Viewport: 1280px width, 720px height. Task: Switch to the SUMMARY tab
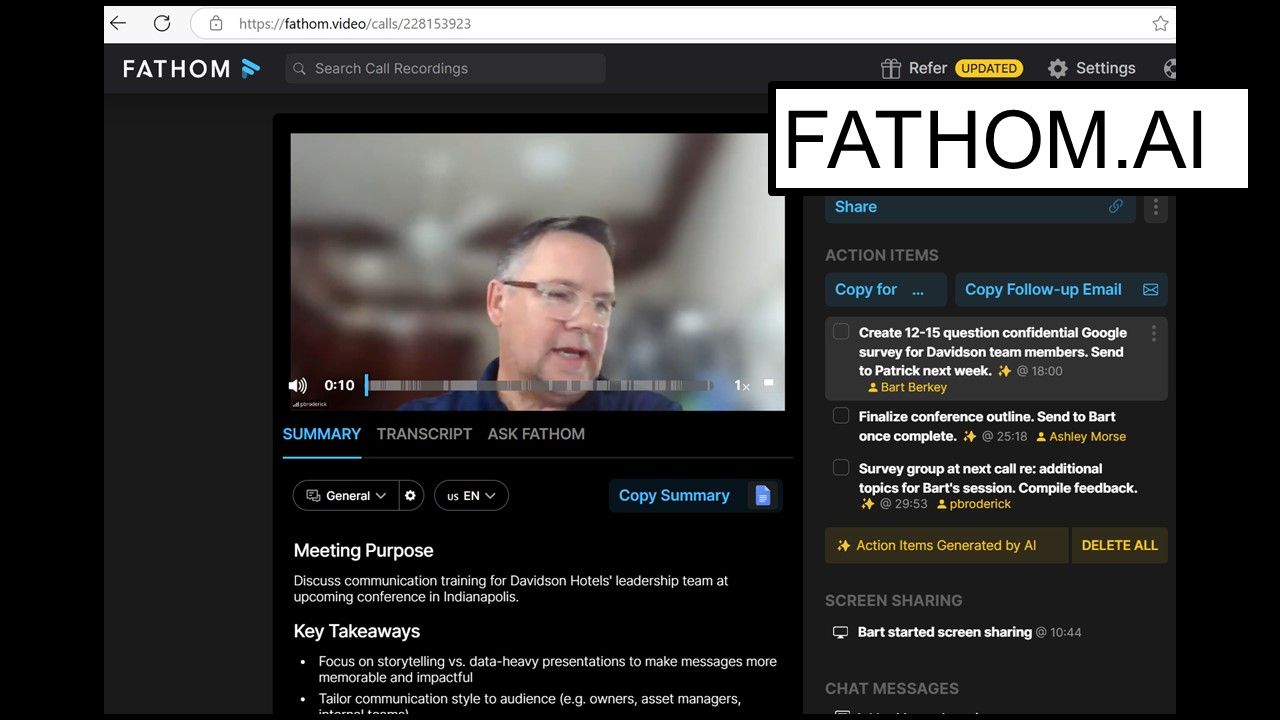coord(322,434)
